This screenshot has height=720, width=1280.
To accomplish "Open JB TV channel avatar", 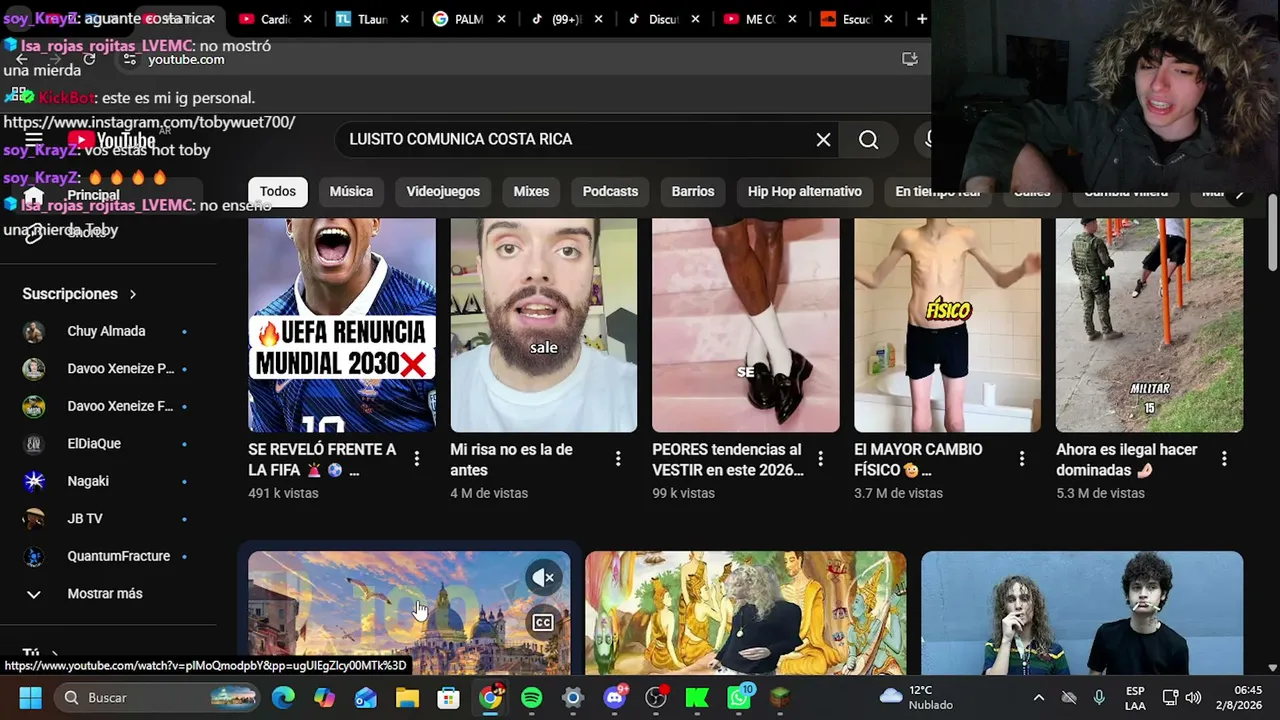I will [34, 519].
